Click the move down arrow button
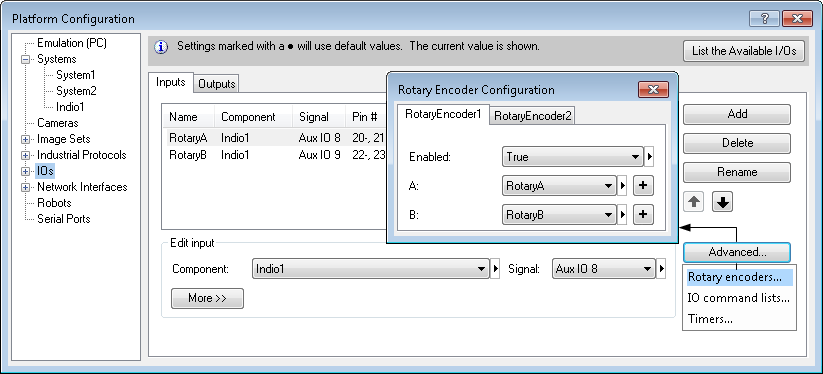 (723, 202)
